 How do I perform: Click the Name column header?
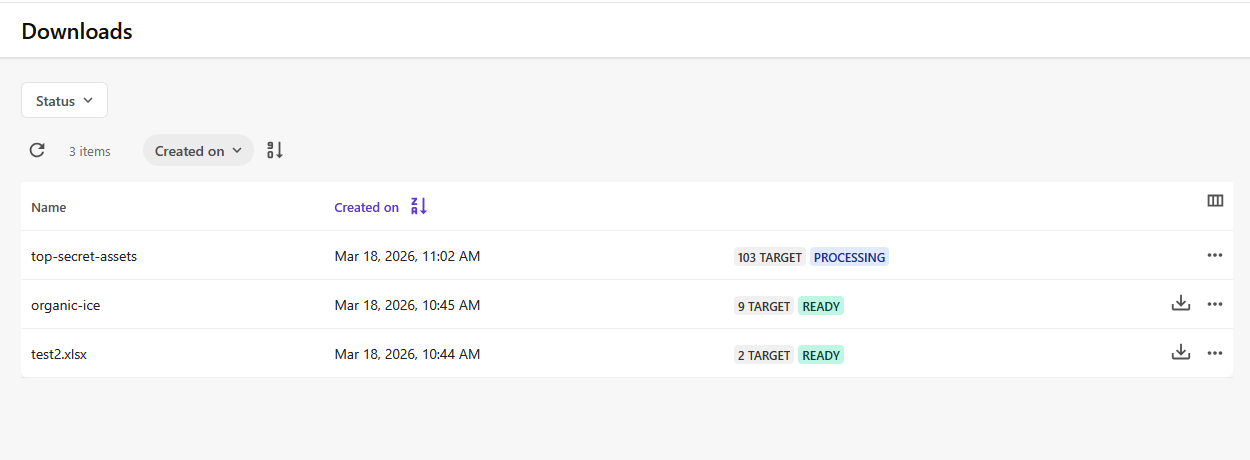pos(49,207)
